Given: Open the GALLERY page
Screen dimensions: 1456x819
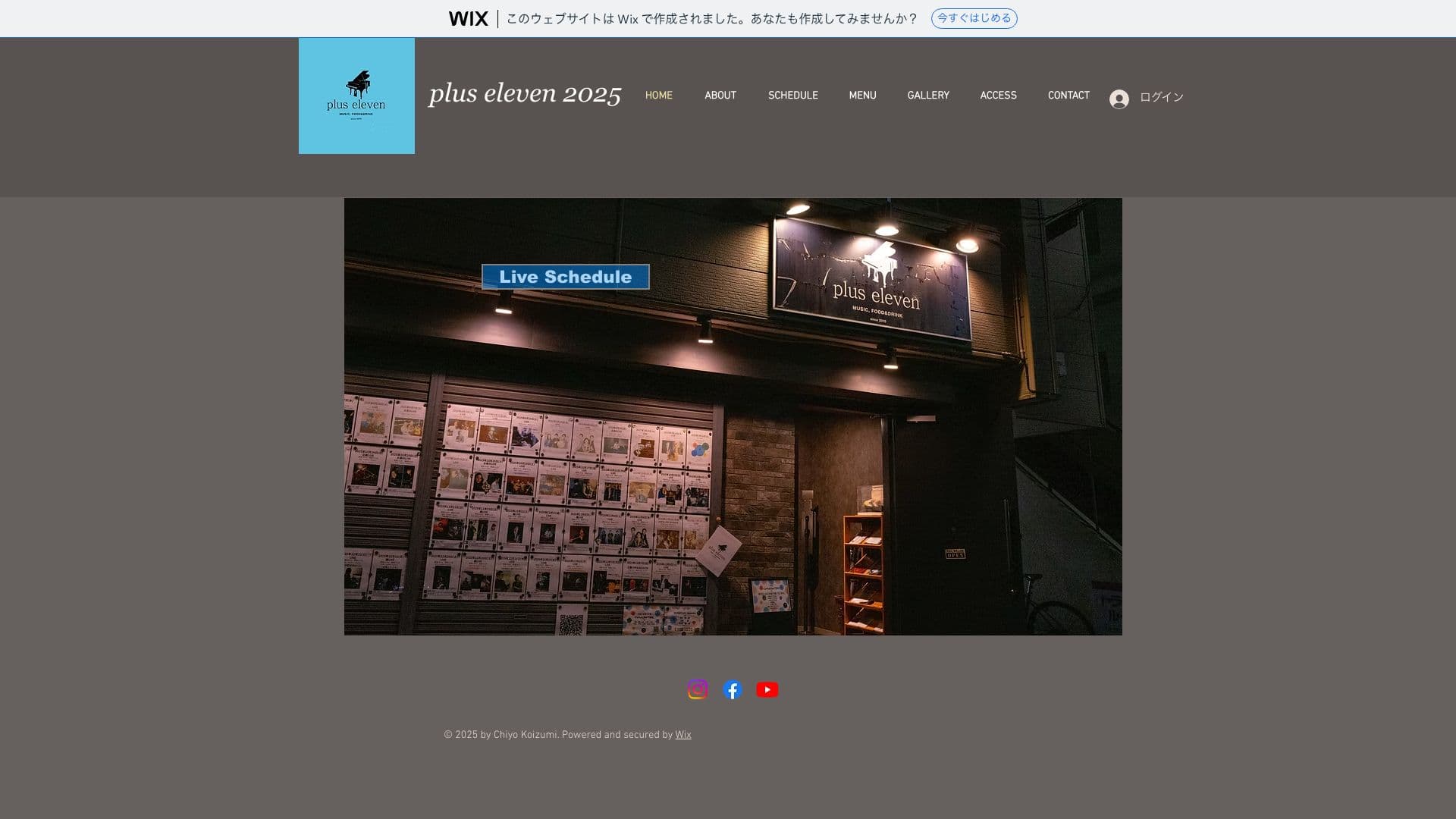Looking at the screenshot, I should coord(927,96).
